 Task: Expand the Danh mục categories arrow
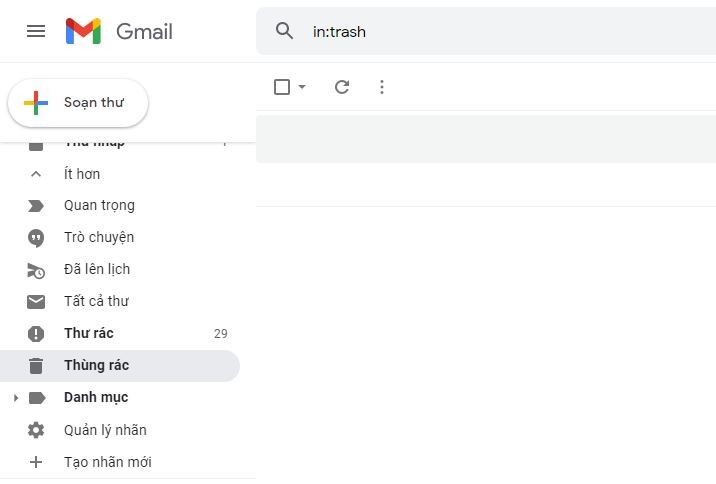pos(15,398)
